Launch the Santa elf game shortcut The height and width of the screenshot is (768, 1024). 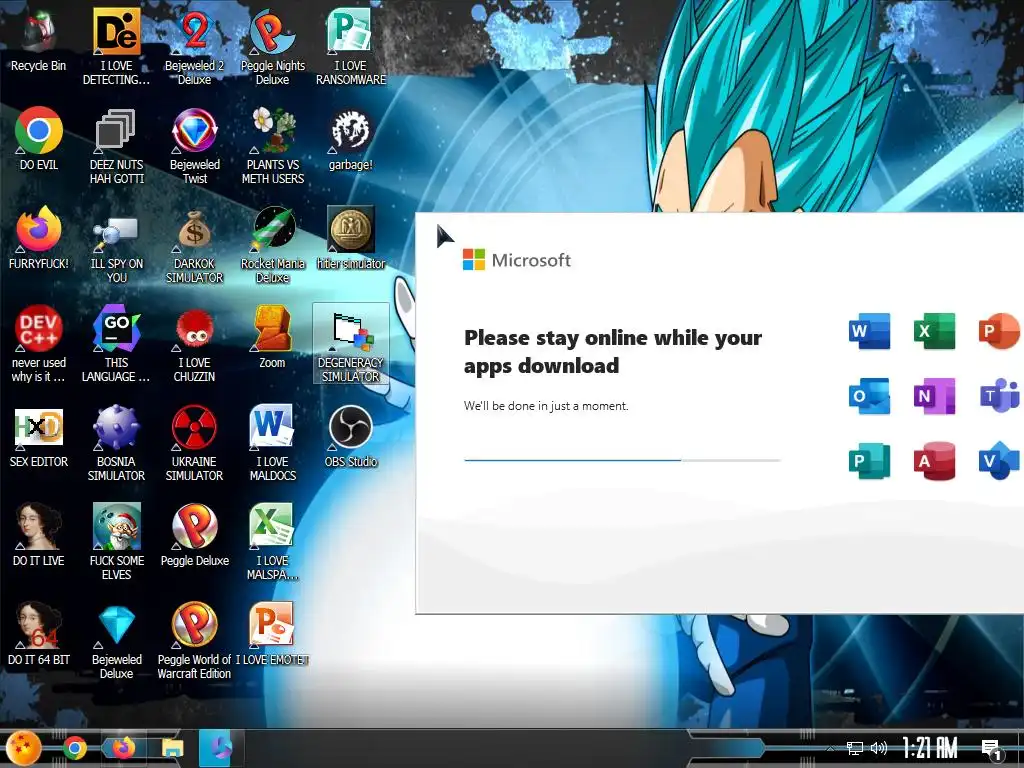point(116,542)
